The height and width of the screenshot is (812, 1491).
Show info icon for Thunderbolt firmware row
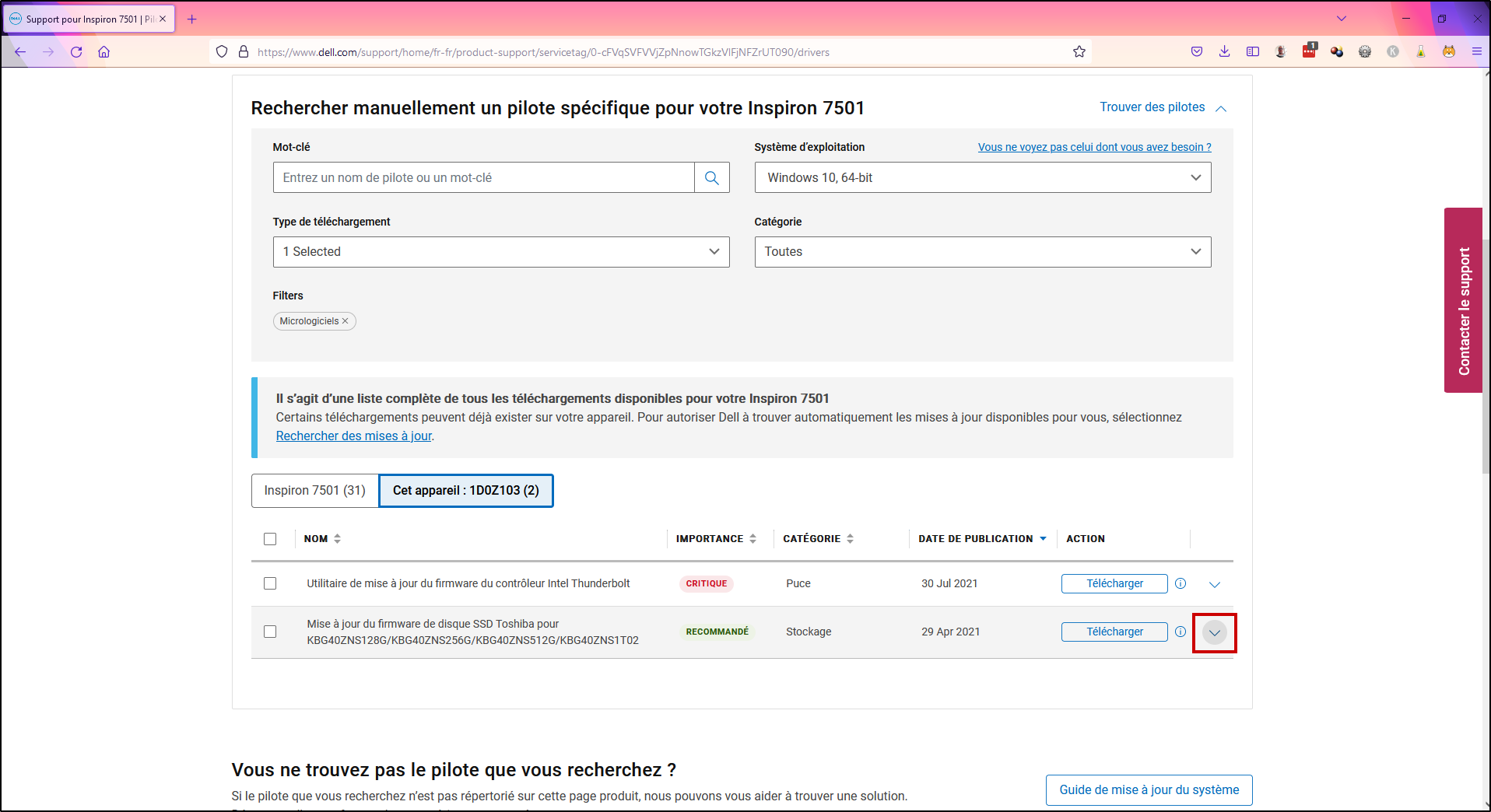(x=1181, y=583)
